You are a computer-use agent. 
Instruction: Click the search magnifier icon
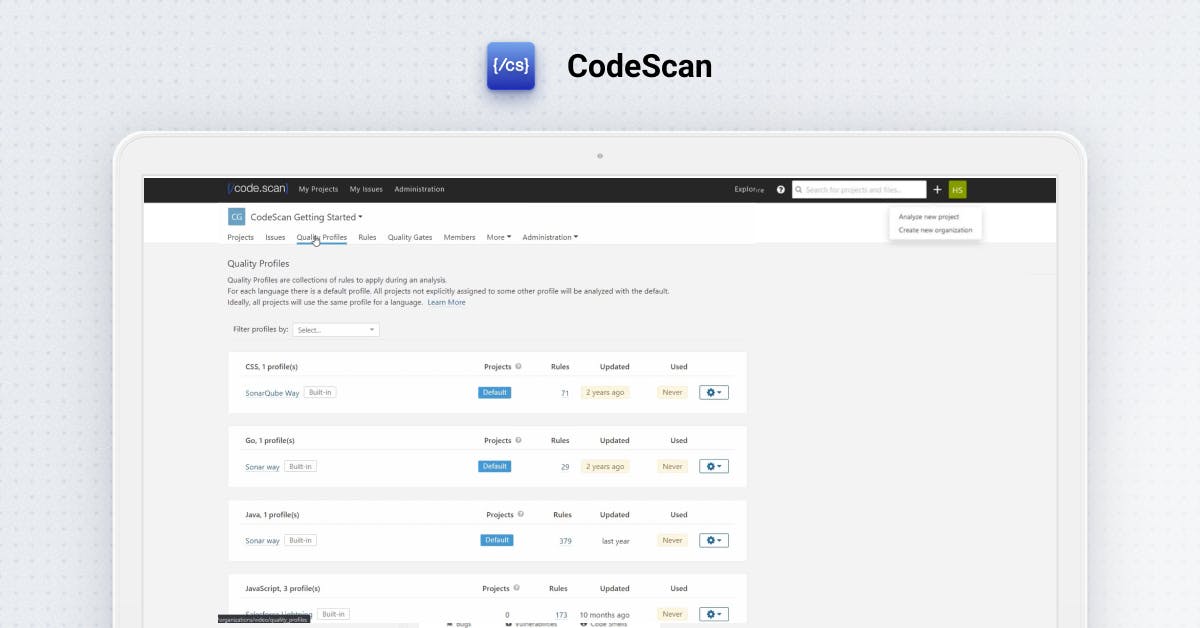[799, 189]
